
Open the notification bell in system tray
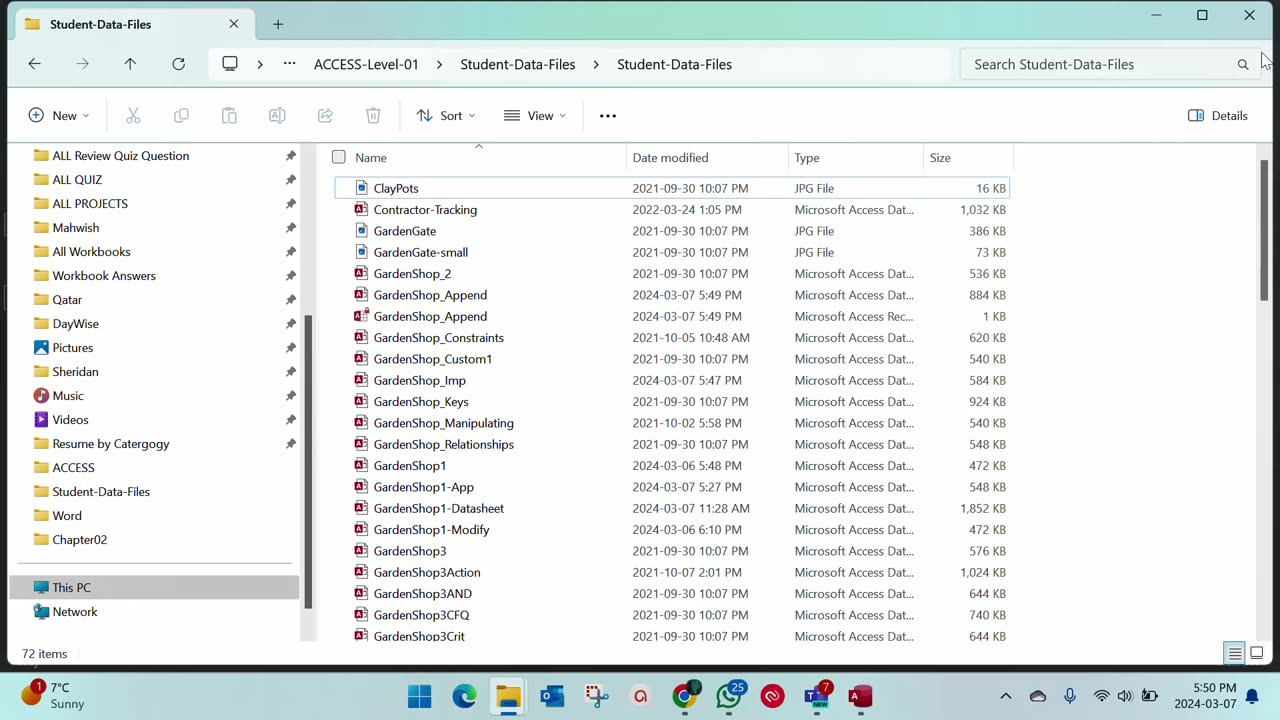[1252, 696]
